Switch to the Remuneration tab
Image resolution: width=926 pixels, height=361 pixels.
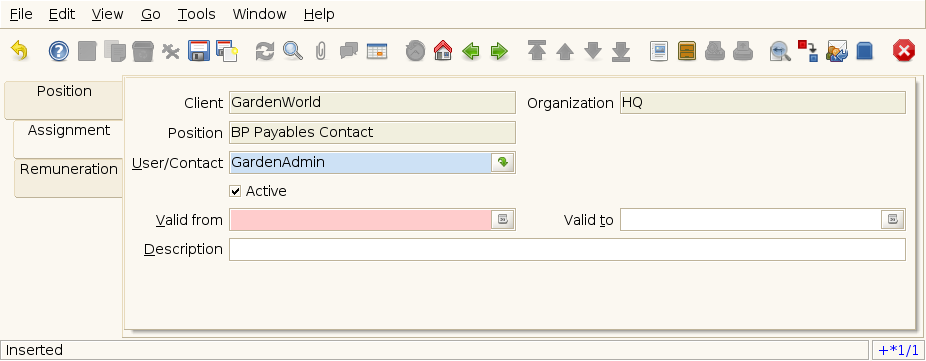[x=69, y=170]
